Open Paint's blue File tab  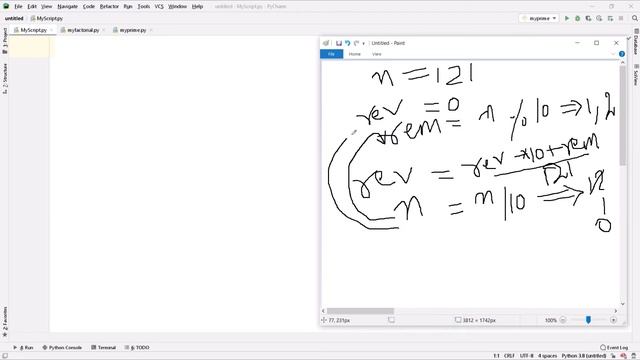[x=331, y=54]
